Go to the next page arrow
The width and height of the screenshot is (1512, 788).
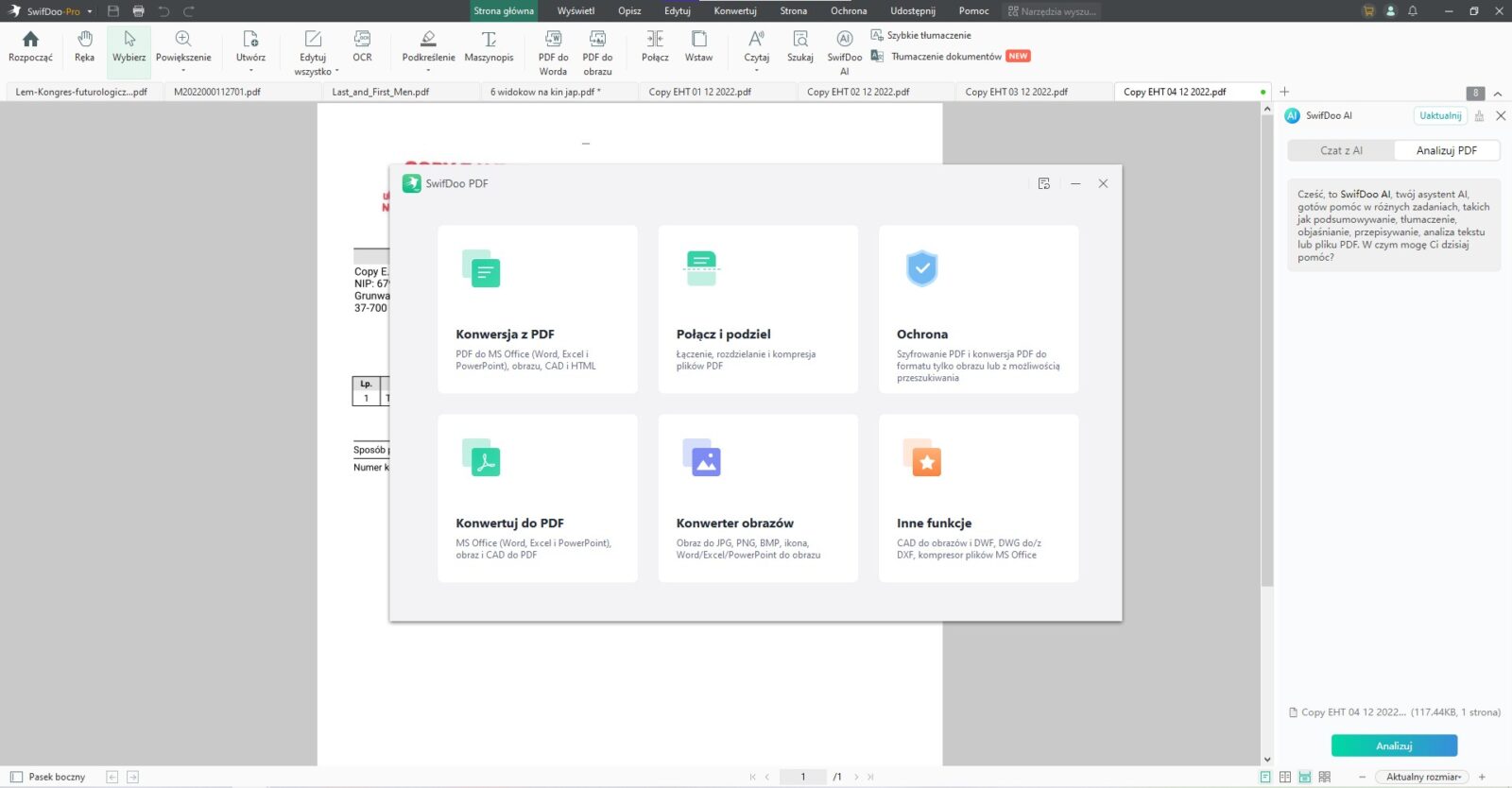pos(856,777)
